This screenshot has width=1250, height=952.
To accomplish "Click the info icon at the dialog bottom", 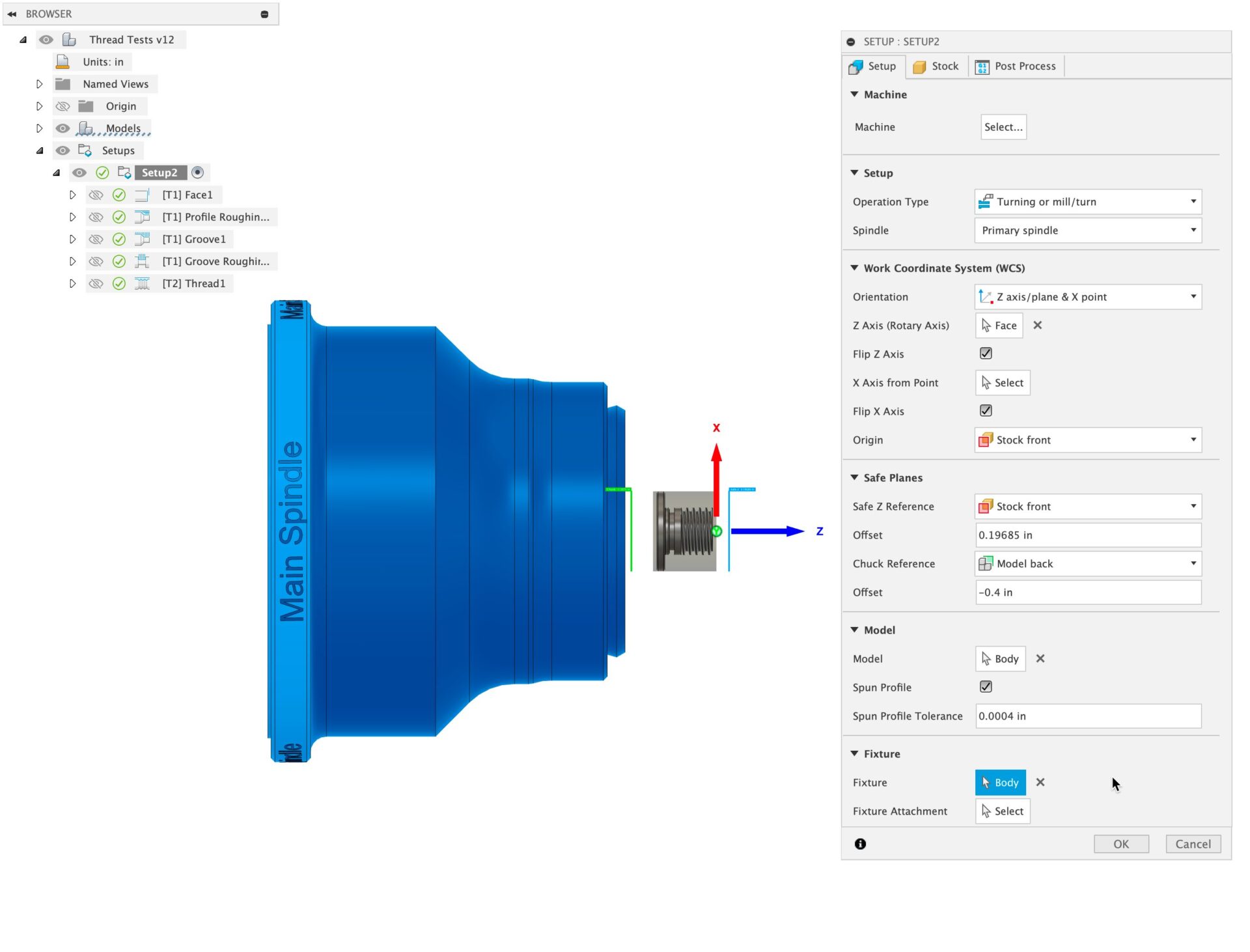I will pos(860,843).
